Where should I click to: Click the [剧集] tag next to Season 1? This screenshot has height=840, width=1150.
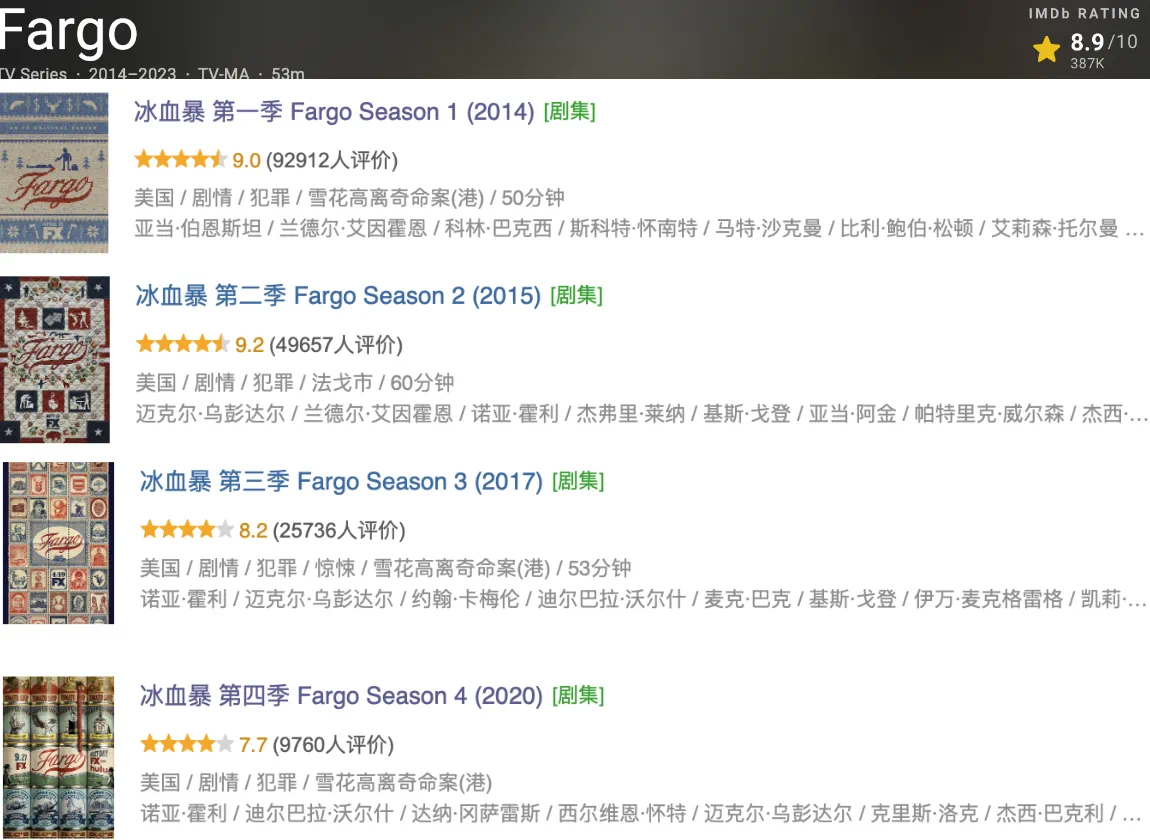click(570, 112)
